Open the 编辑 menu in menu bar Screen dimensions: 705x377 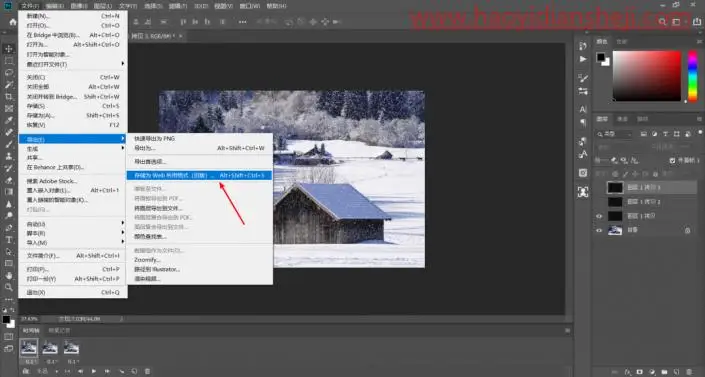(x=54, y=6)
